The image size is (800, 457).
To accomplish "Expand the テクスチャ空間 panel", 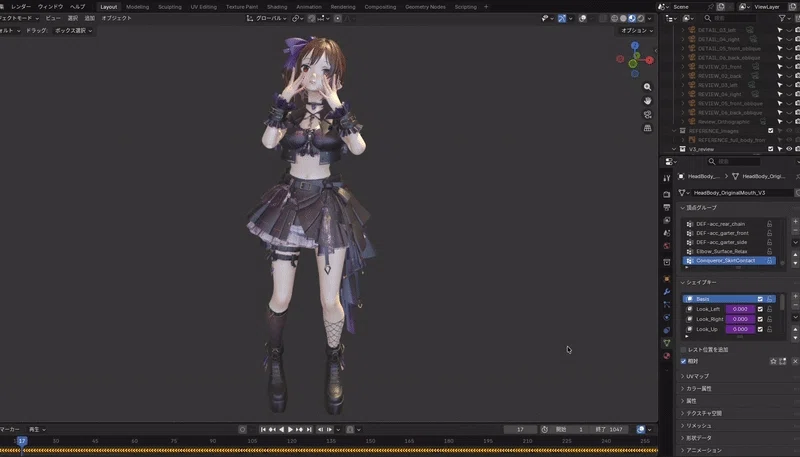I will coord(701,413).
